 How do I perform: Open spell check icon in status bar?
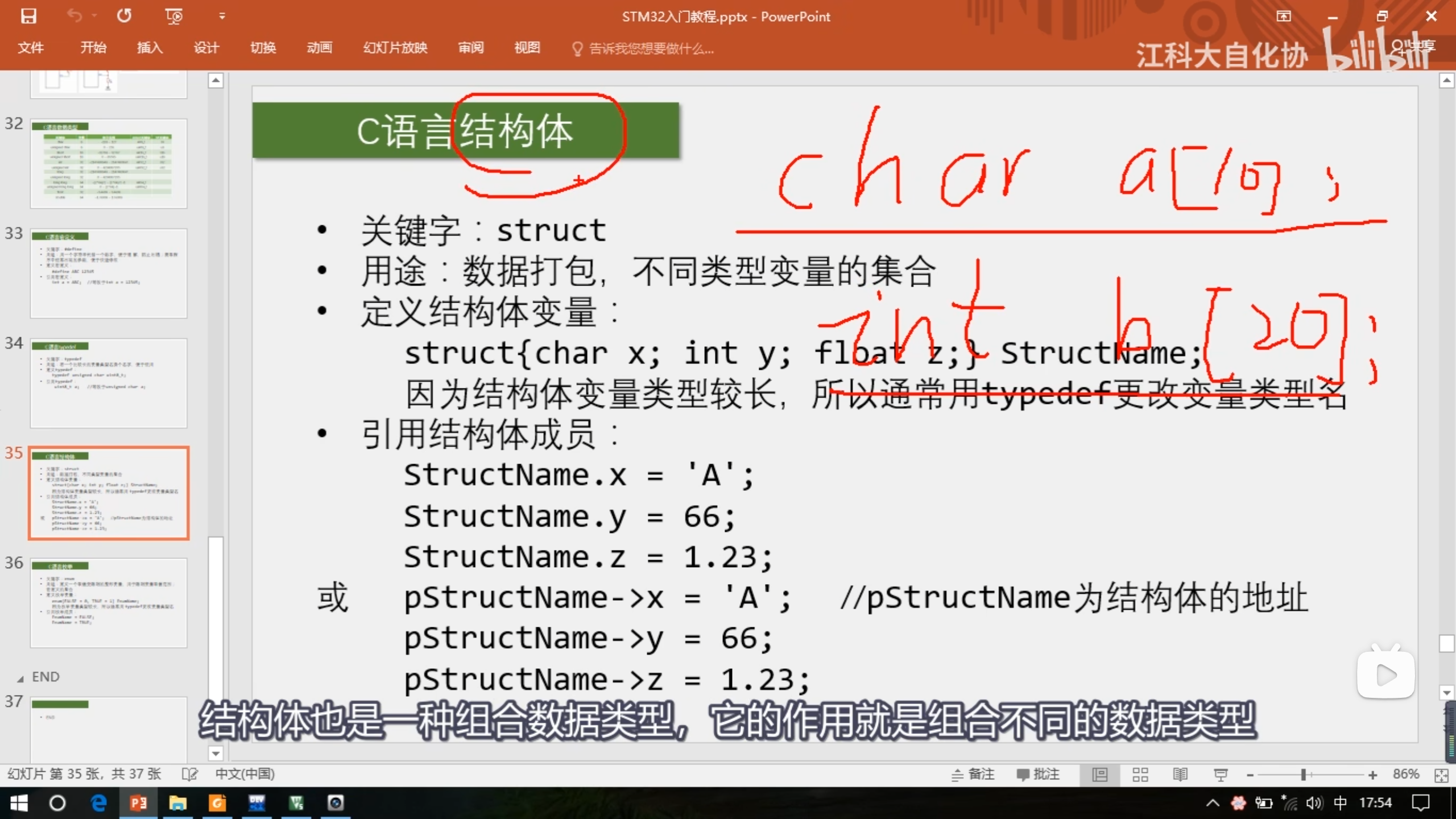pos(189,774)
